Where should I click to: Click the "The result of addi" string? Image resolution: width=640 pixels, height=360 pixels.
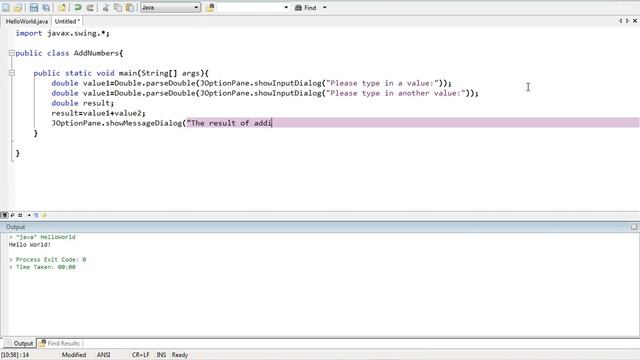(229, 123)
